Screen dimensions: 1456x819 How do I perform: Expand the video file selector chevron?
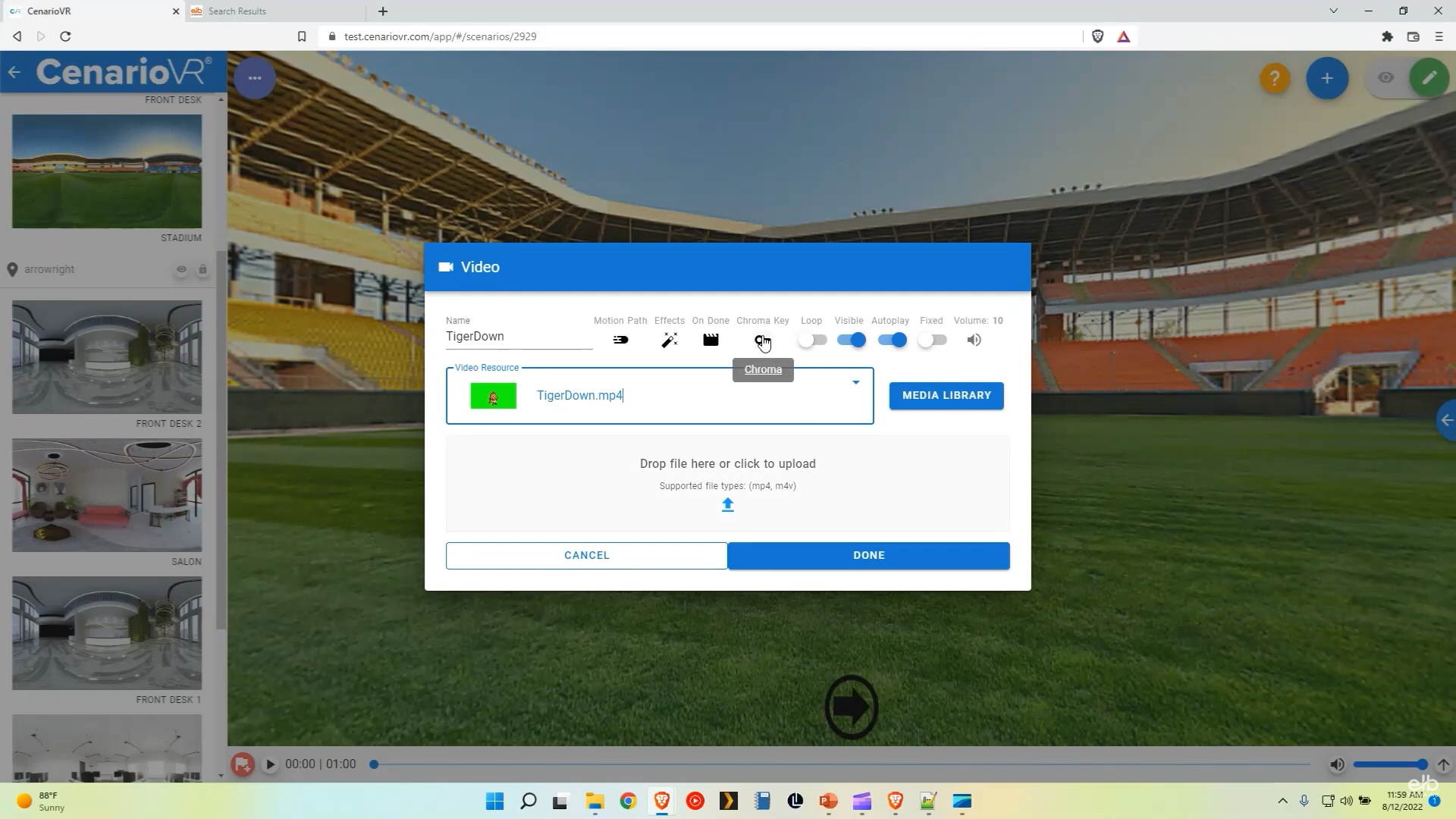(857, 382)
